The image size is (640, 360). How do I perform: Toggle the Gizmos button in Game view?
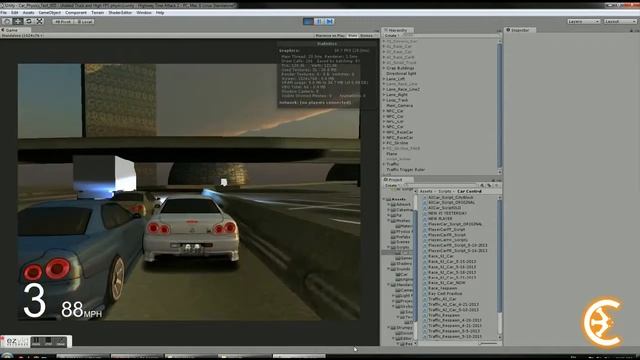367,36
